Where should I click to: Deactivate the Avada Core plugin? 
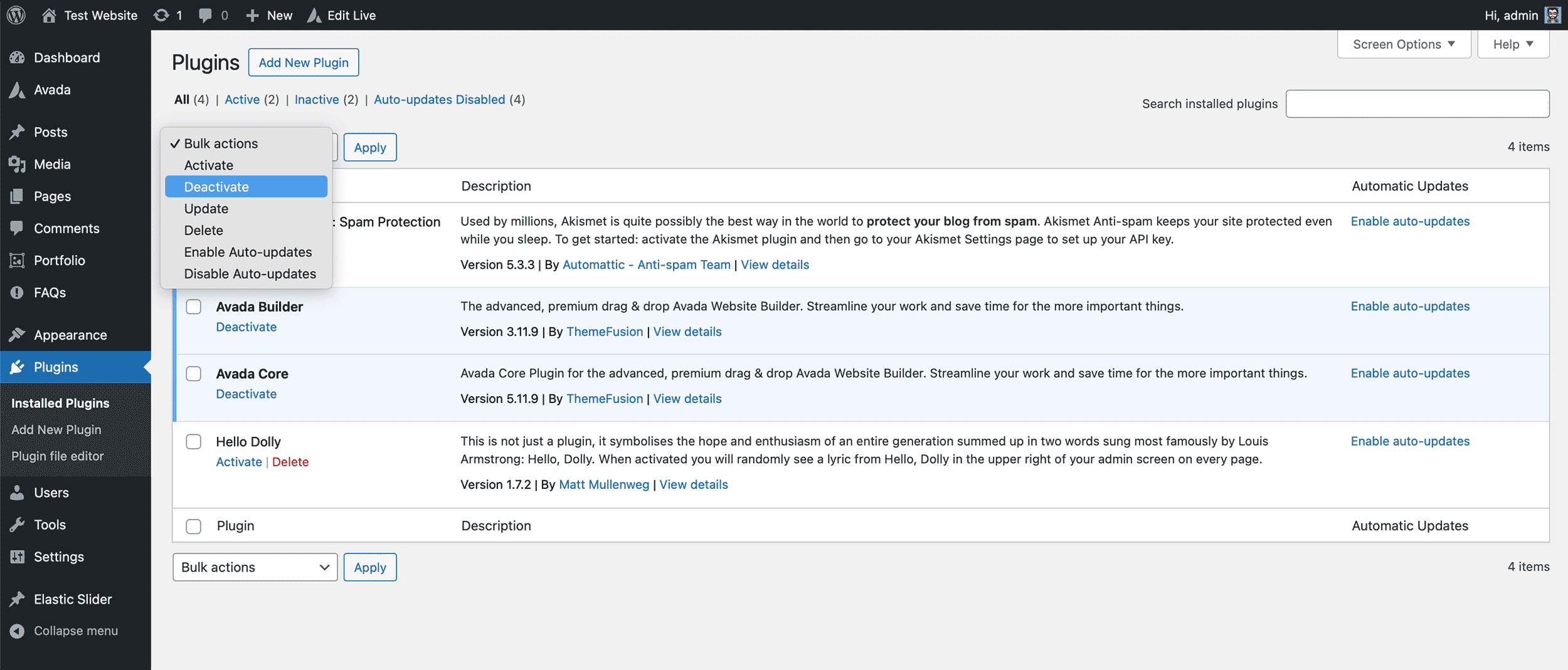tap(246, 394)
